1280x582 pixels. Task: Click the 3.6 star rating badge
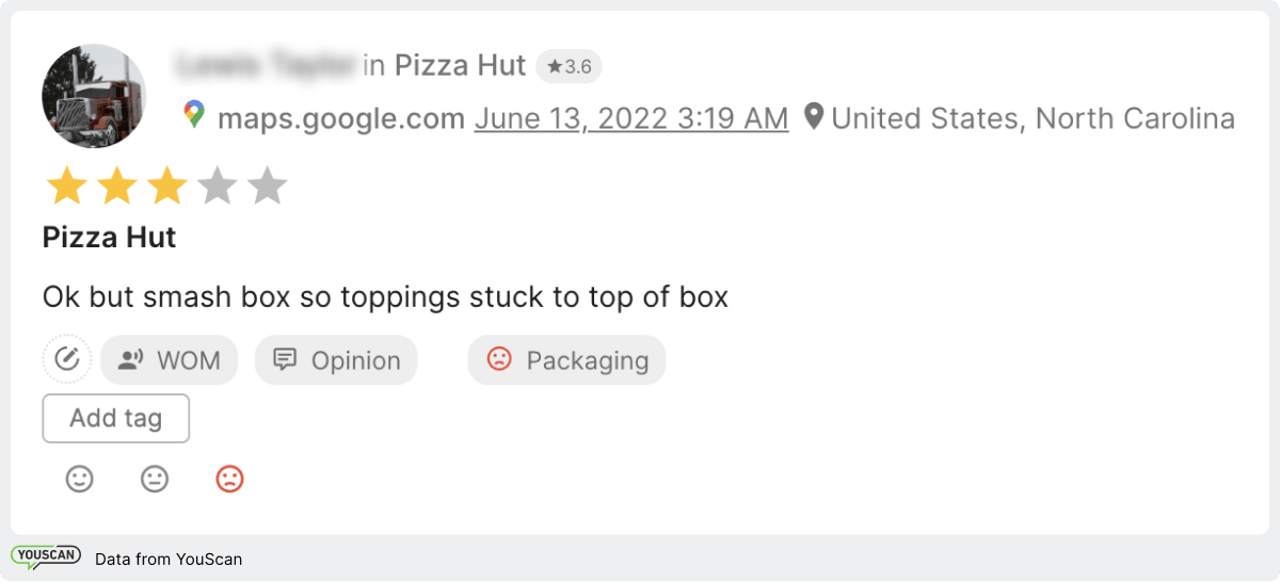pyautogui.click(x=569, y=67)
